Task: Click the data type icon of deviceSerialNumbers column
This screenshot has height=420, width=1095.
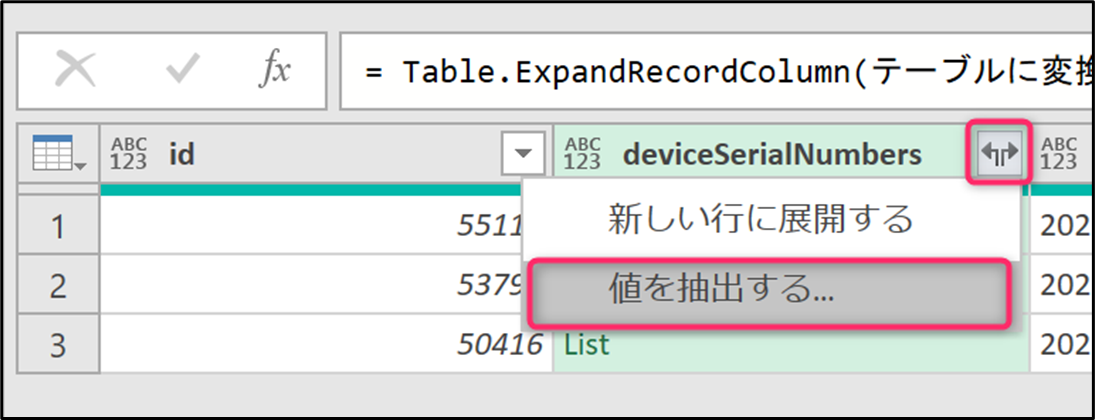Action: pos(581,154)
